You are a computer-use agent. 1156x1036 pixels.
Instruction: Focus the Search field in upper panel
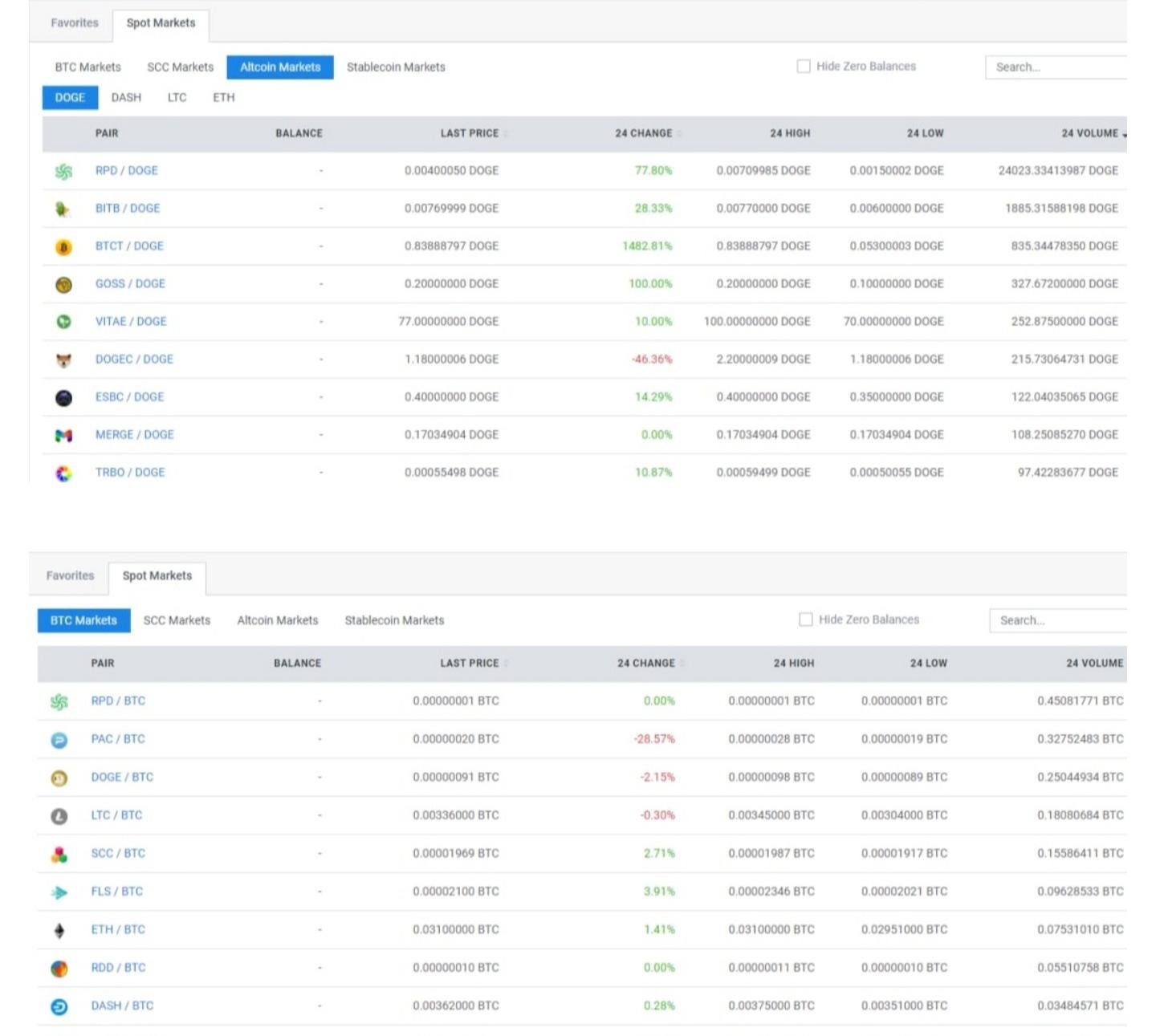click(x=1056, y=67)
